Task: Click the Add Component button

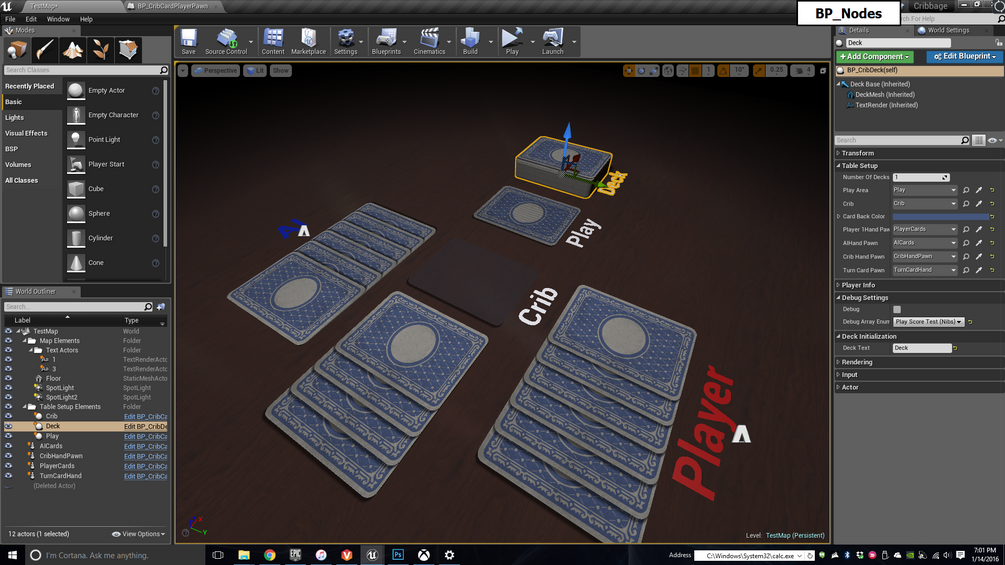Action: point(874,56)
